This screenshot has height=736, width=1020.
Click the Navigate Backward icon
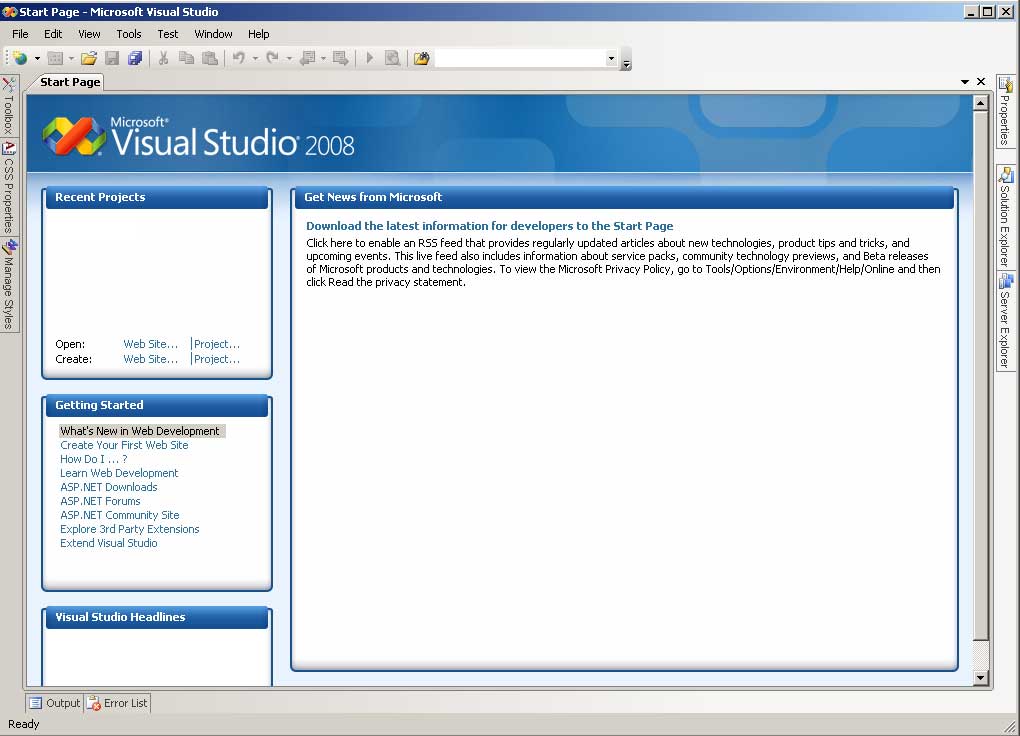coord(307,59)
